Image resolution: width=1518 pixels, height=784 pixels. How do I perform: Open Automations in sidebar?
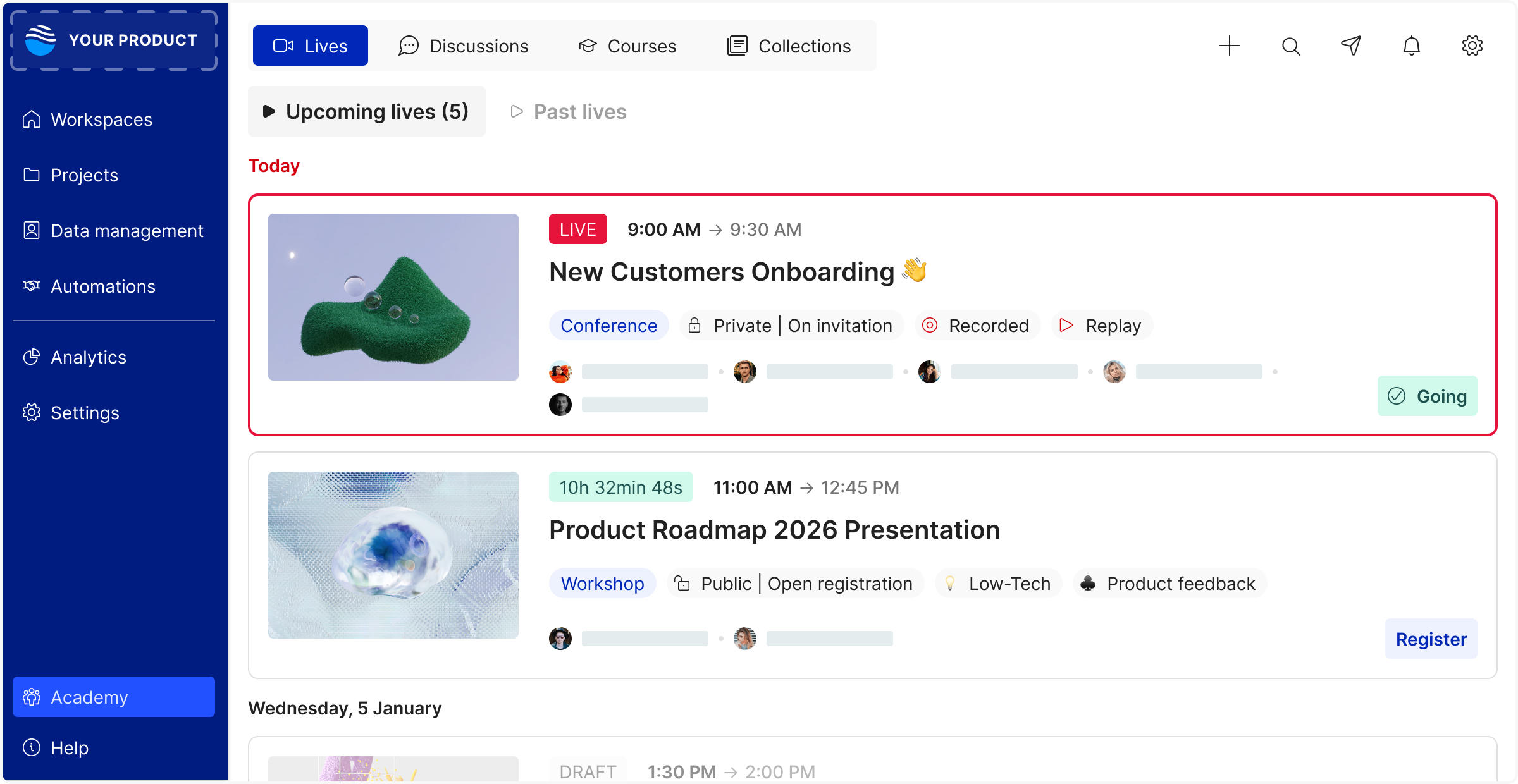click(x=102, y=286)
